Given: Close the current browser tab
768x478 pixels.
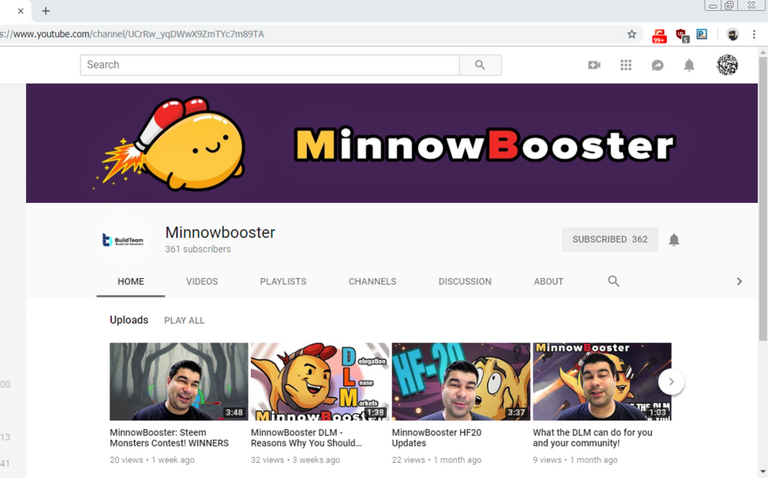Looking at the screenshot, I should point(21,11).
